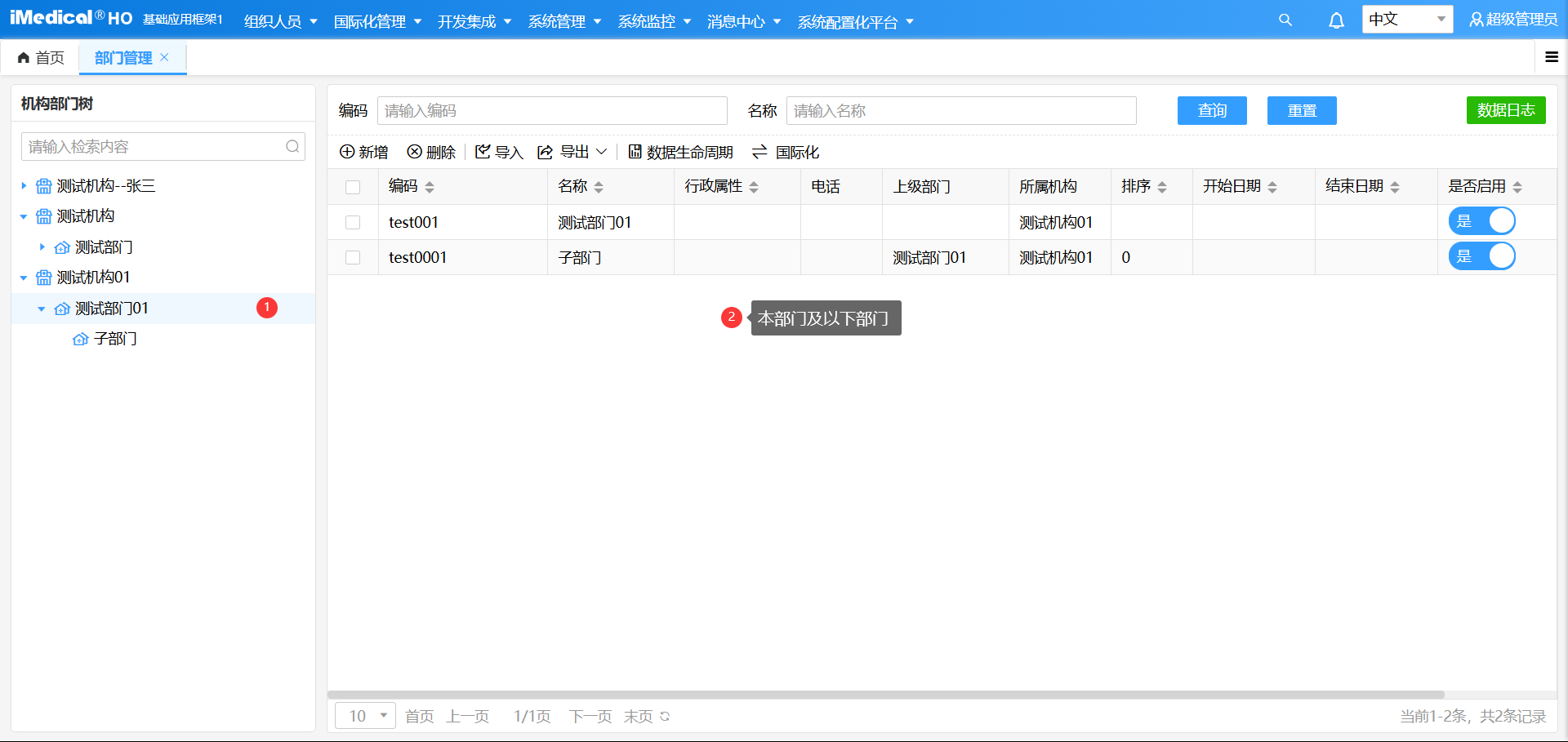The width and height of the screenshot is (1568, 742).
Task: Click the hamburger menu icon on the right
Action: (1551, 57)
